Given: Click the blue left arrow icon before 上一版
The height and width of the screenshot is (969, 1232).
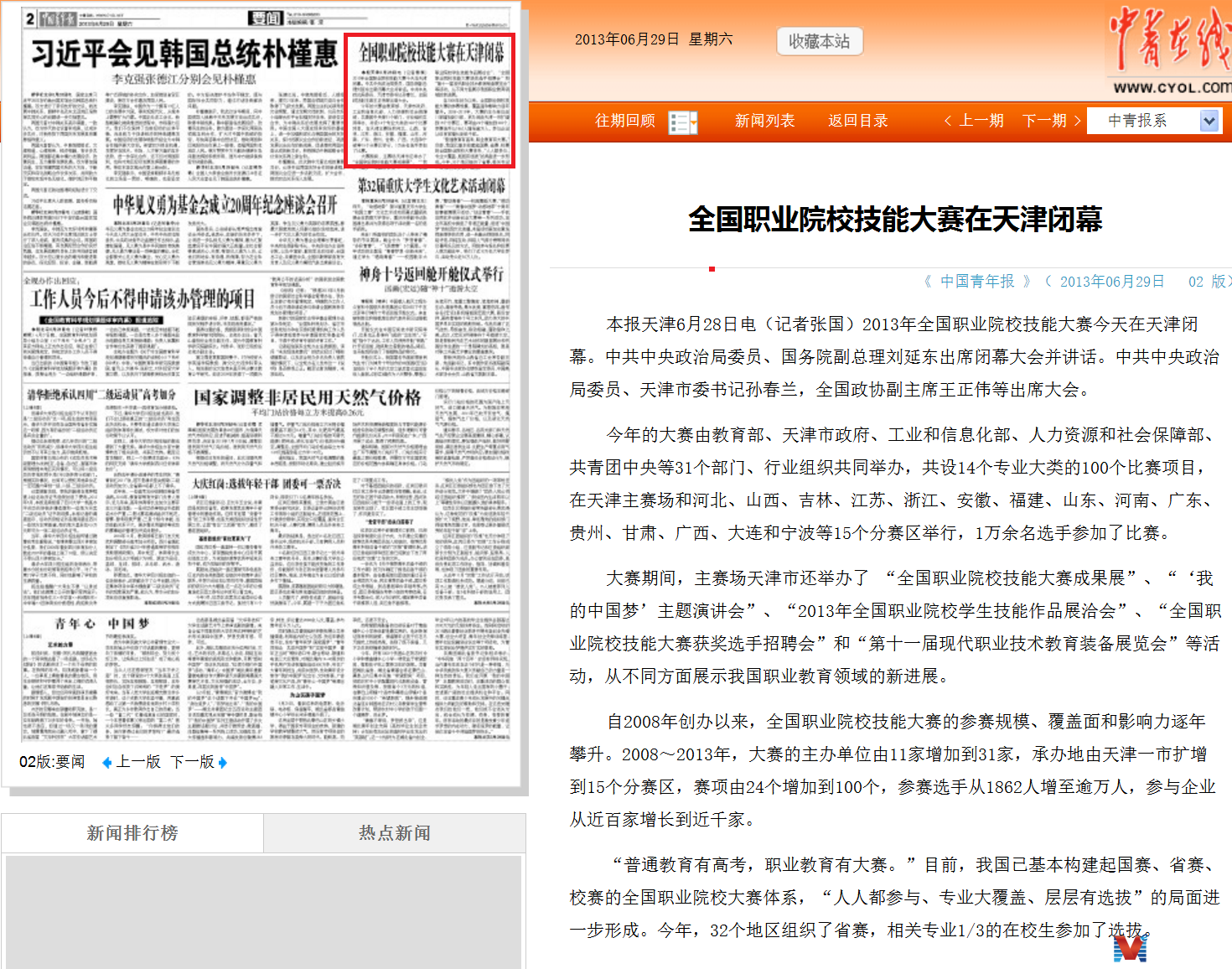Looking at the screenshot, I should pyautogui.click(x=106, y=763).
